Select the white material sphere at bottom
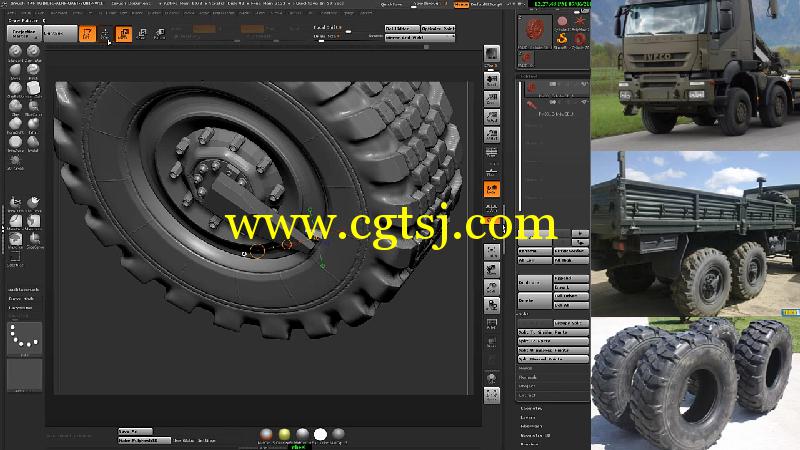The height and width of the screenshot is (450, 800). tap(320, 434)
